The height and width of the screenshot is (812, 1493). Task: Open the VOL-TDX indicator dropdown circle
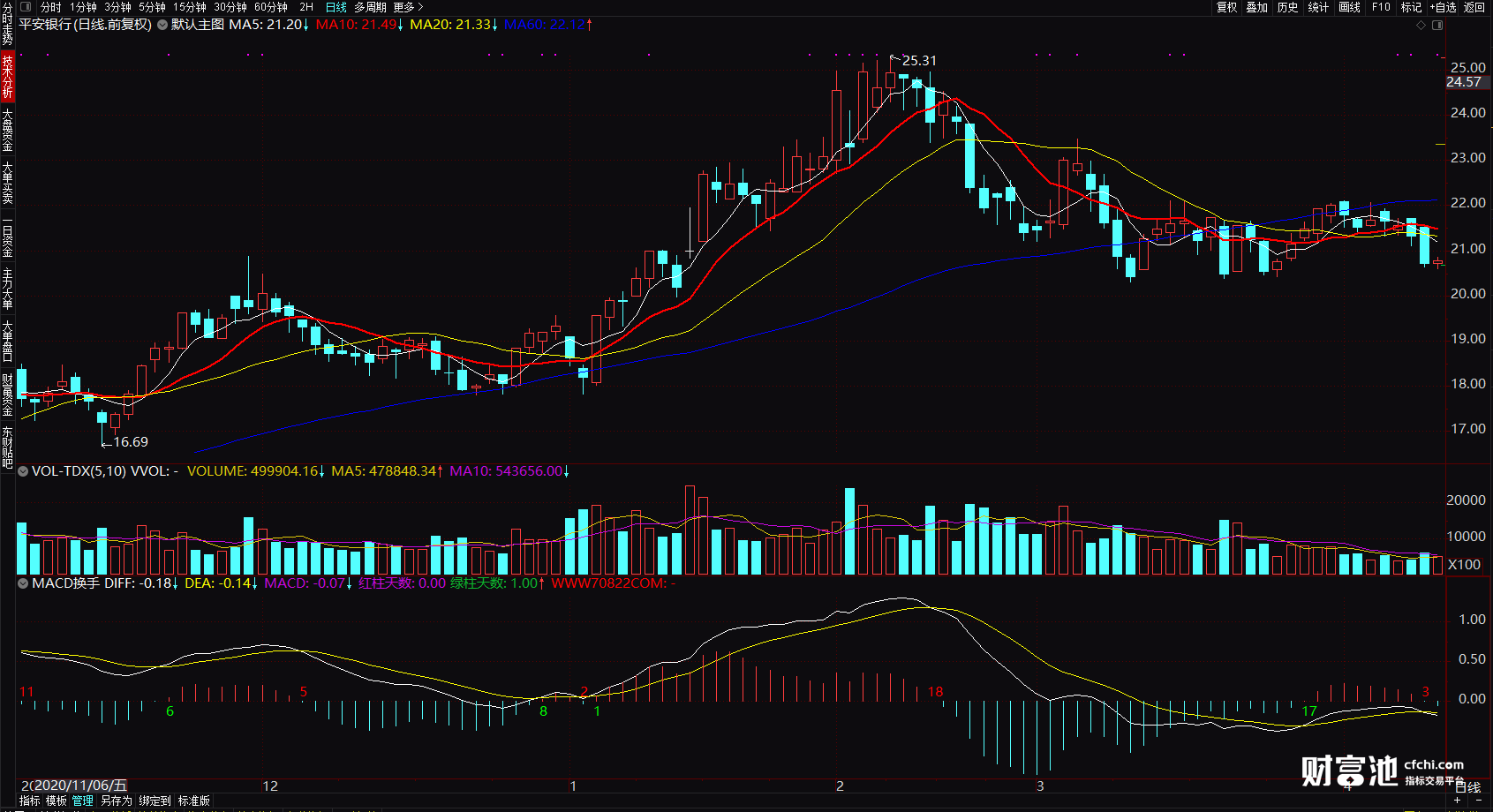23,471
